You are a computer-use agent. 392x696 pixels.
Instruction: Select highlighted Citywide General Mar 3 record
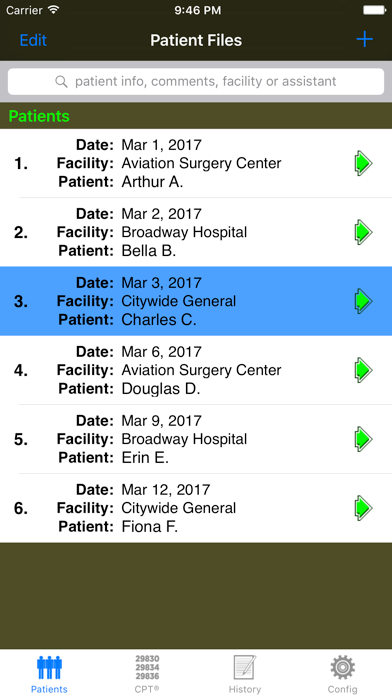point(196,301)
